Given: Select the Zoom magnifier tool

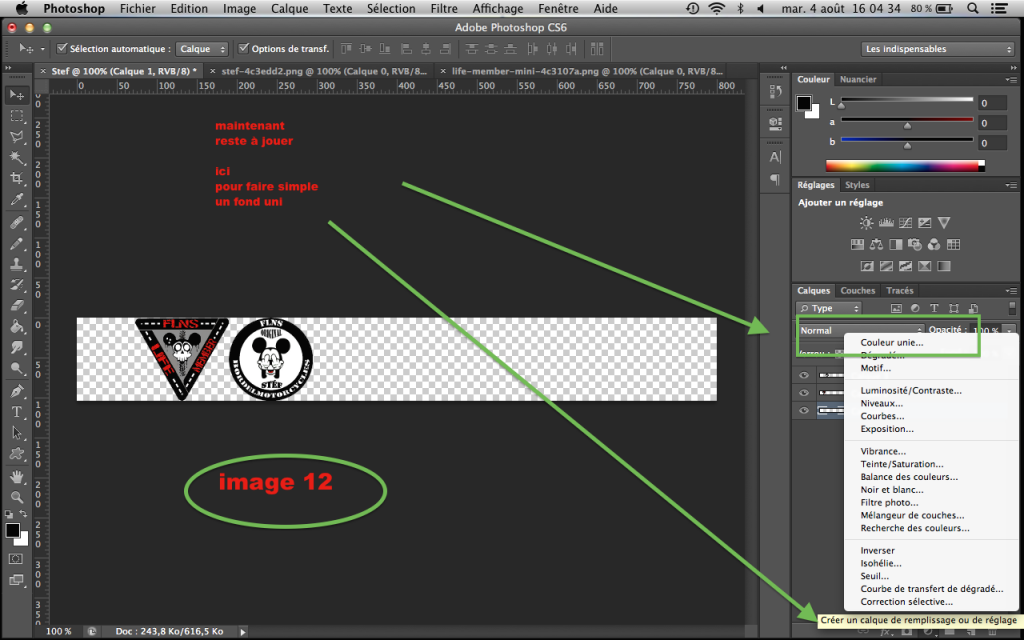Looking at the screenshot, I should coord(17,498).
